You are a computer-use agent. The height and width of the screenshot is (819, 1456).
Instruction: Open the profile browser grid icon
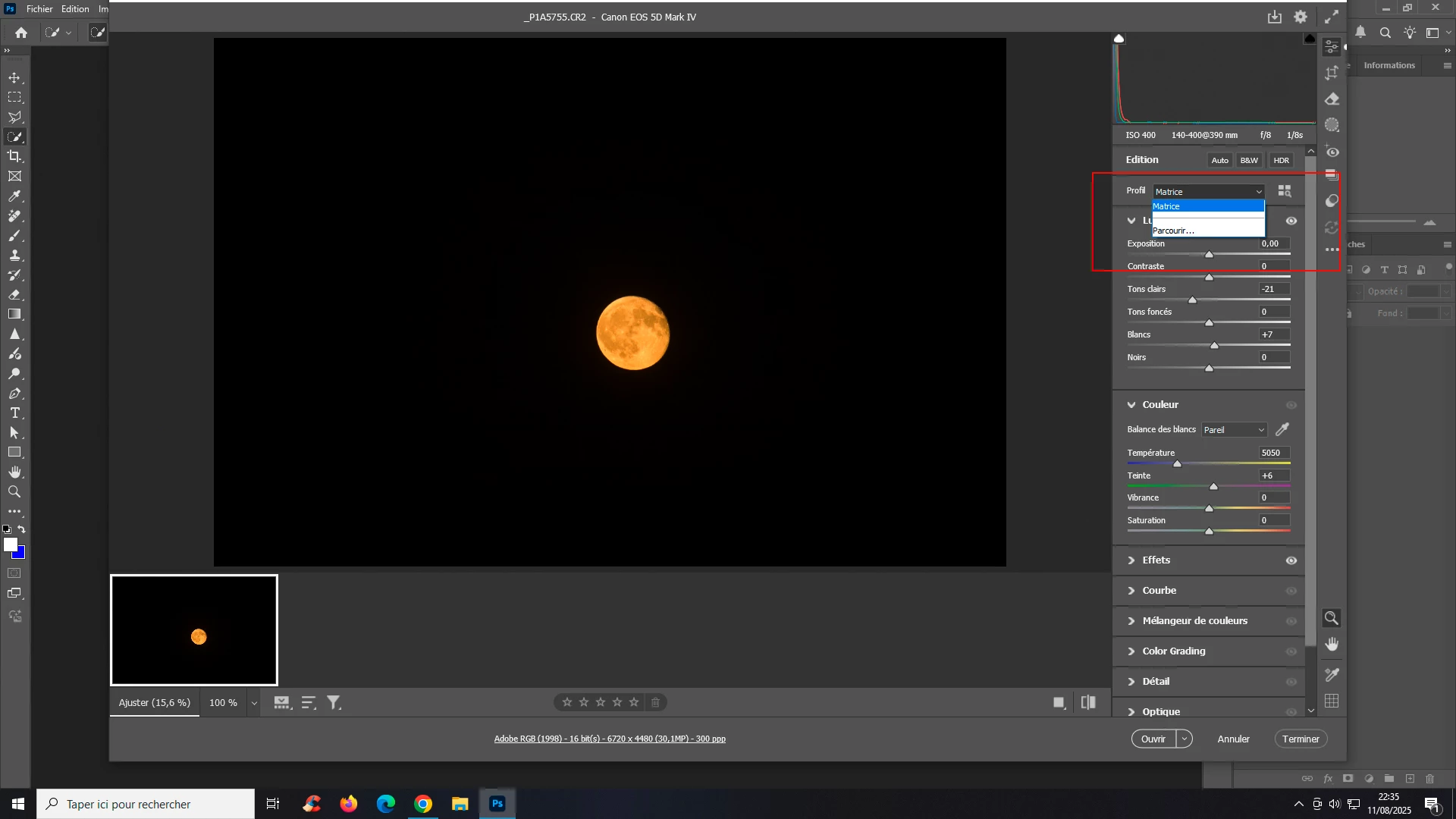coord(1284,191)
